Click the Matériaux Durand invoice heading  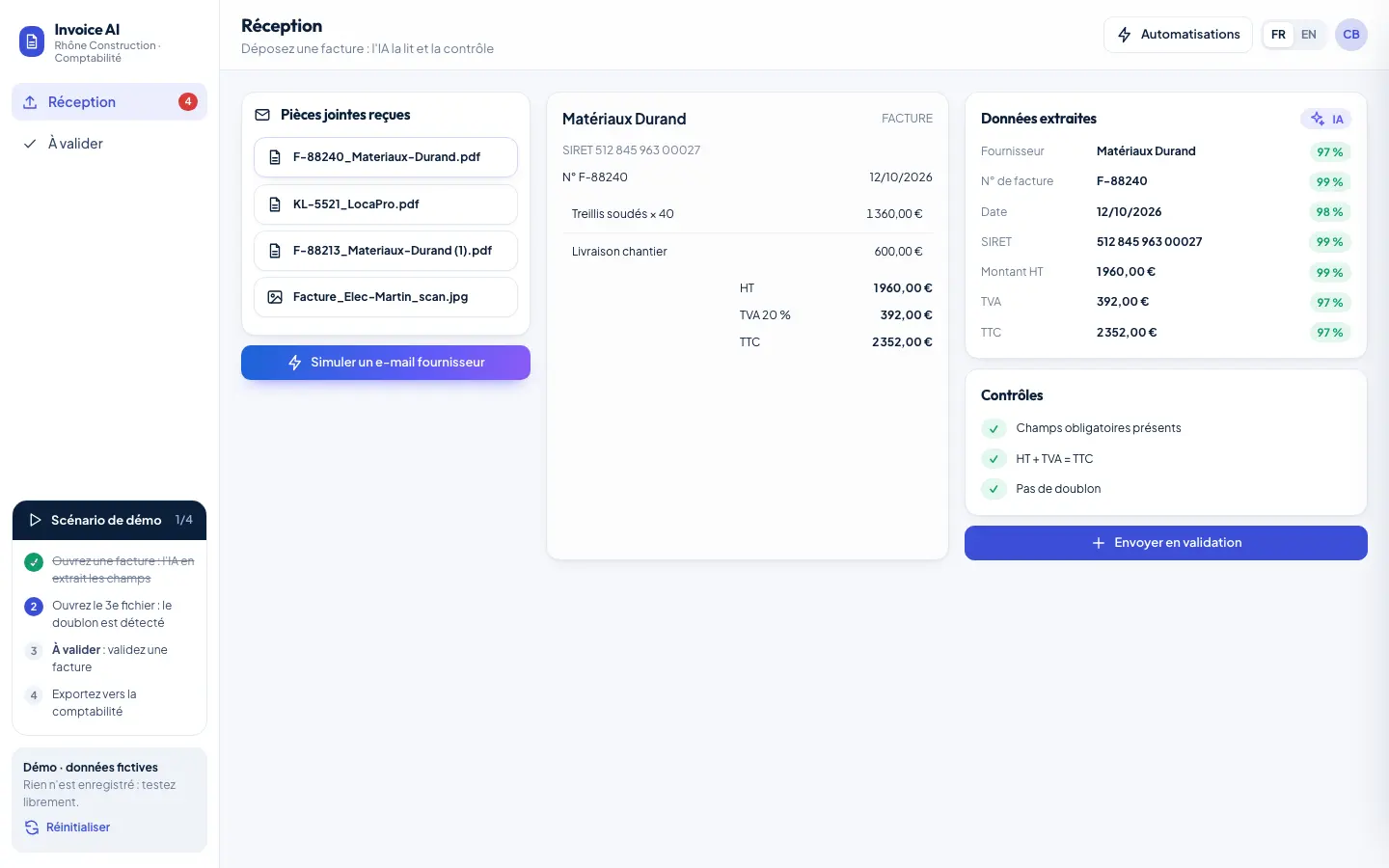624,119
